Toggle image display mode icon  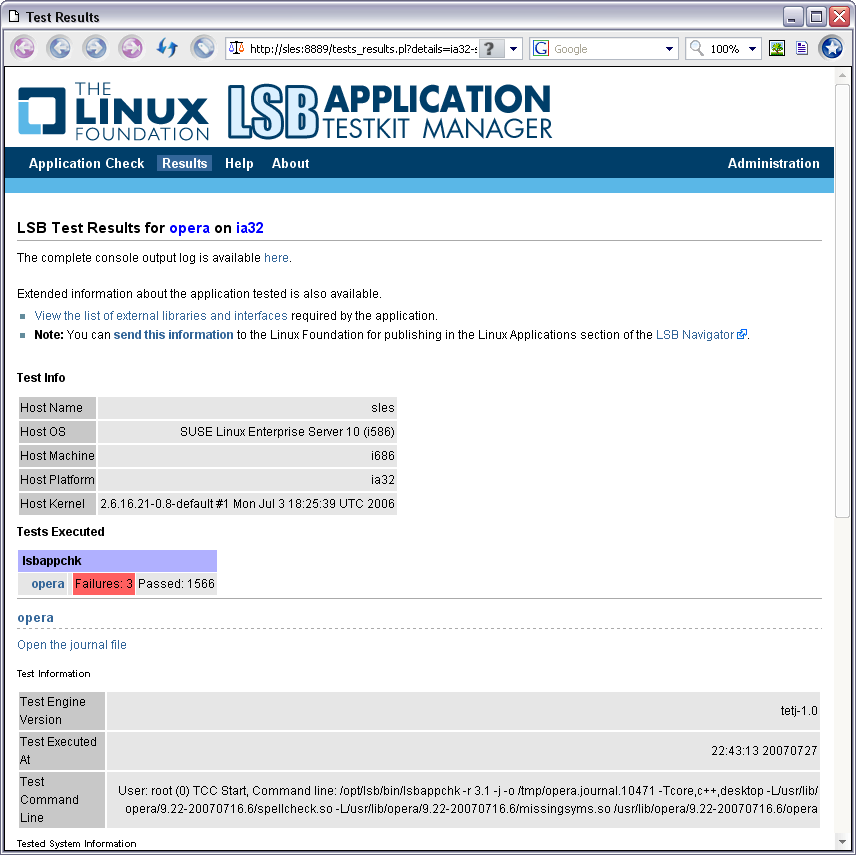coord(777,49)
